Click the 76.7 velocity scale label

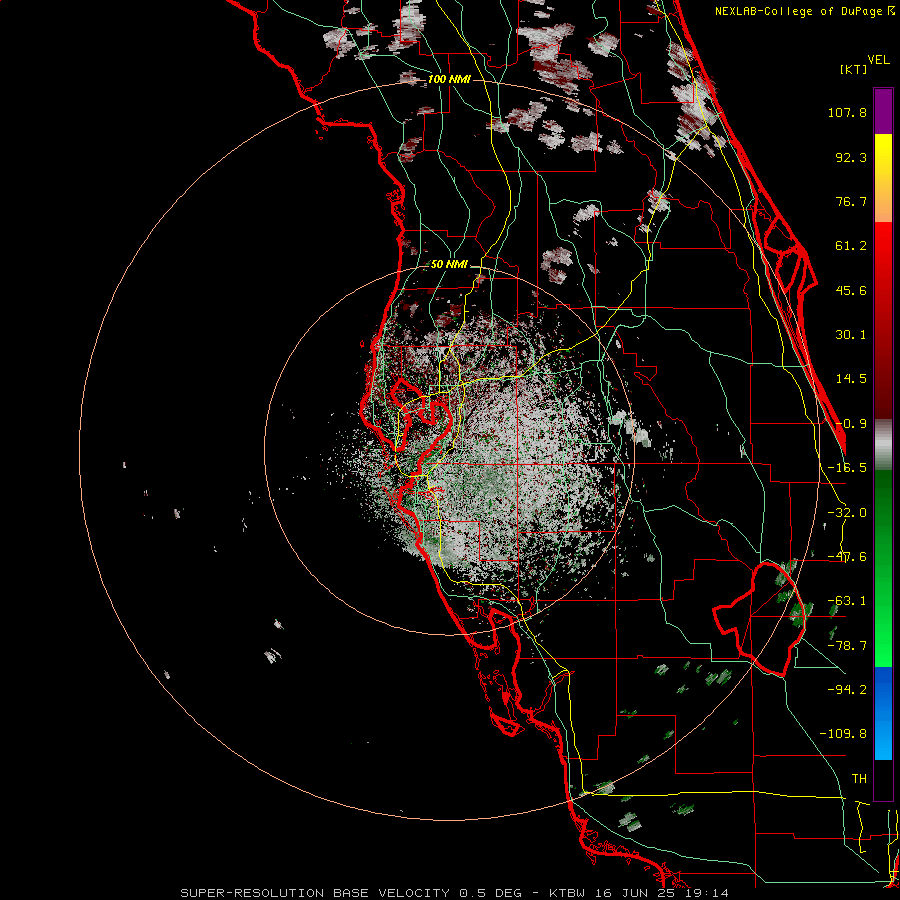(851, 201)
